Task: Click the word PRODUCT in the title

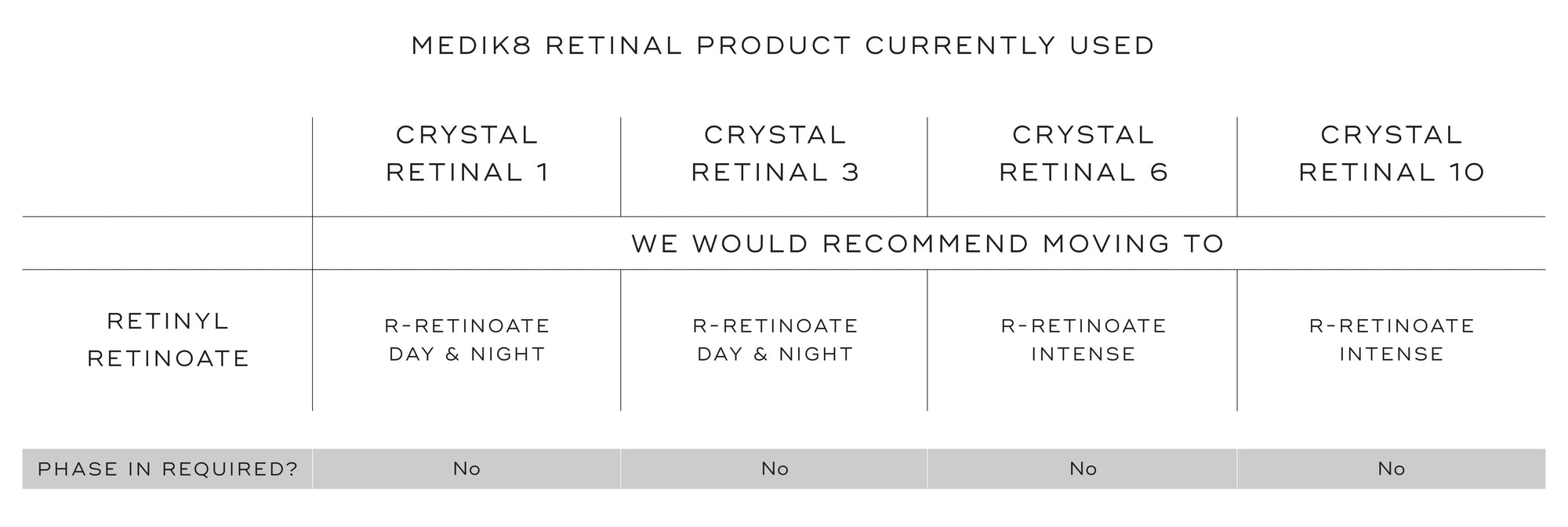Action: click(x=773, y=45)
